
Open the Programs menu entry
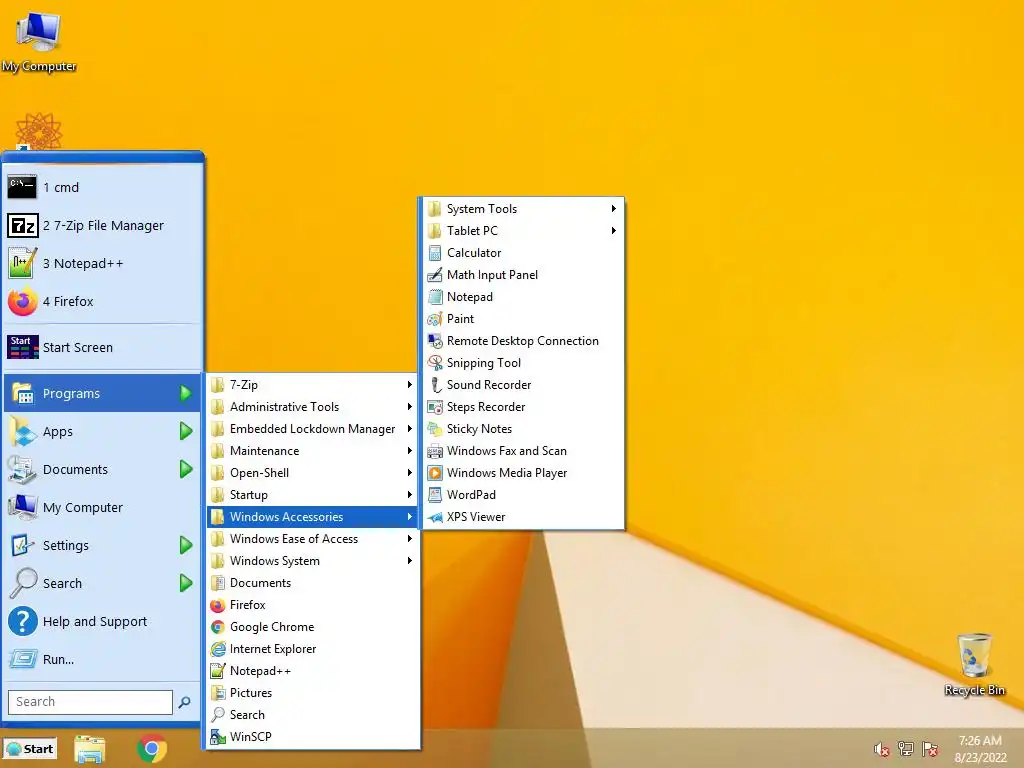(x=103, y=393)
